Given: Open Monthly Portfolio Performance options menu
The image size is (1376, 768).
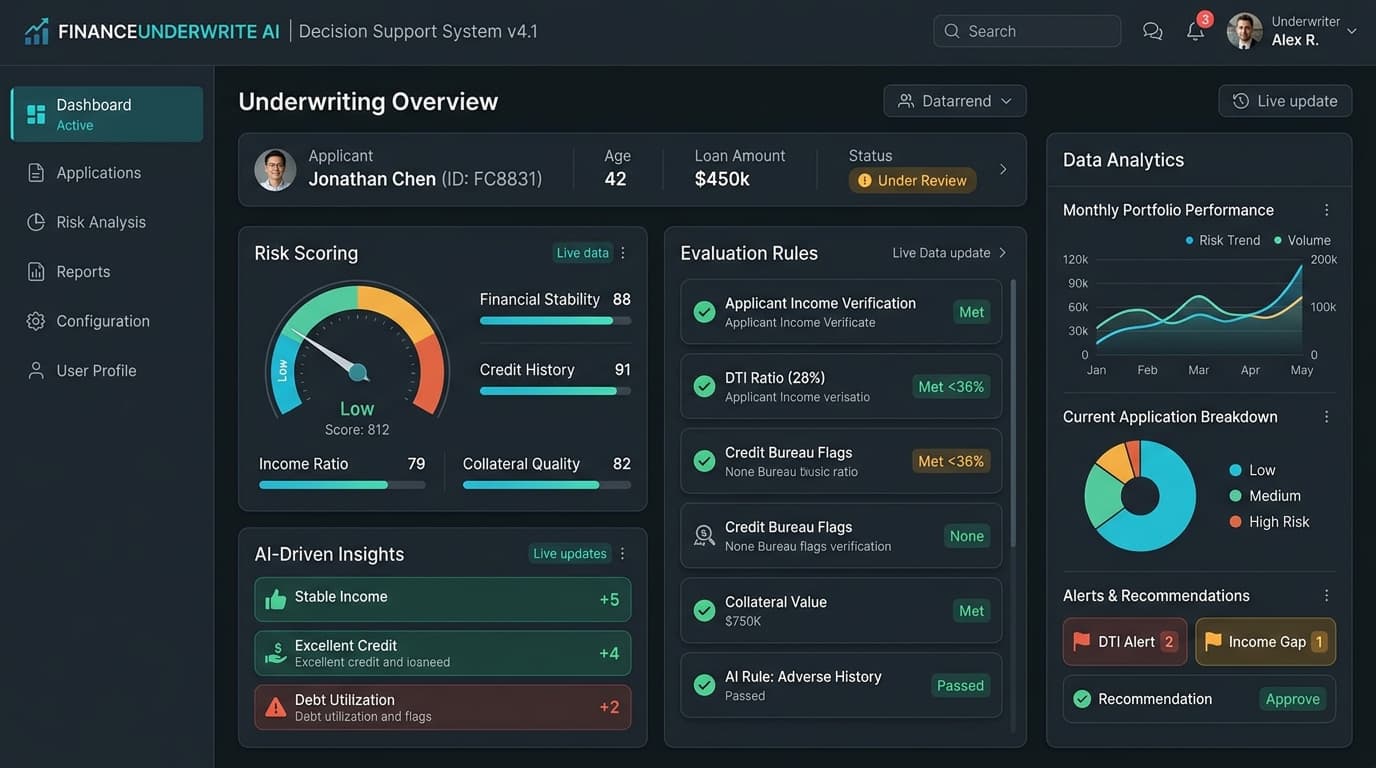Looking at the screenshot, I should [x=1327, y=210].
